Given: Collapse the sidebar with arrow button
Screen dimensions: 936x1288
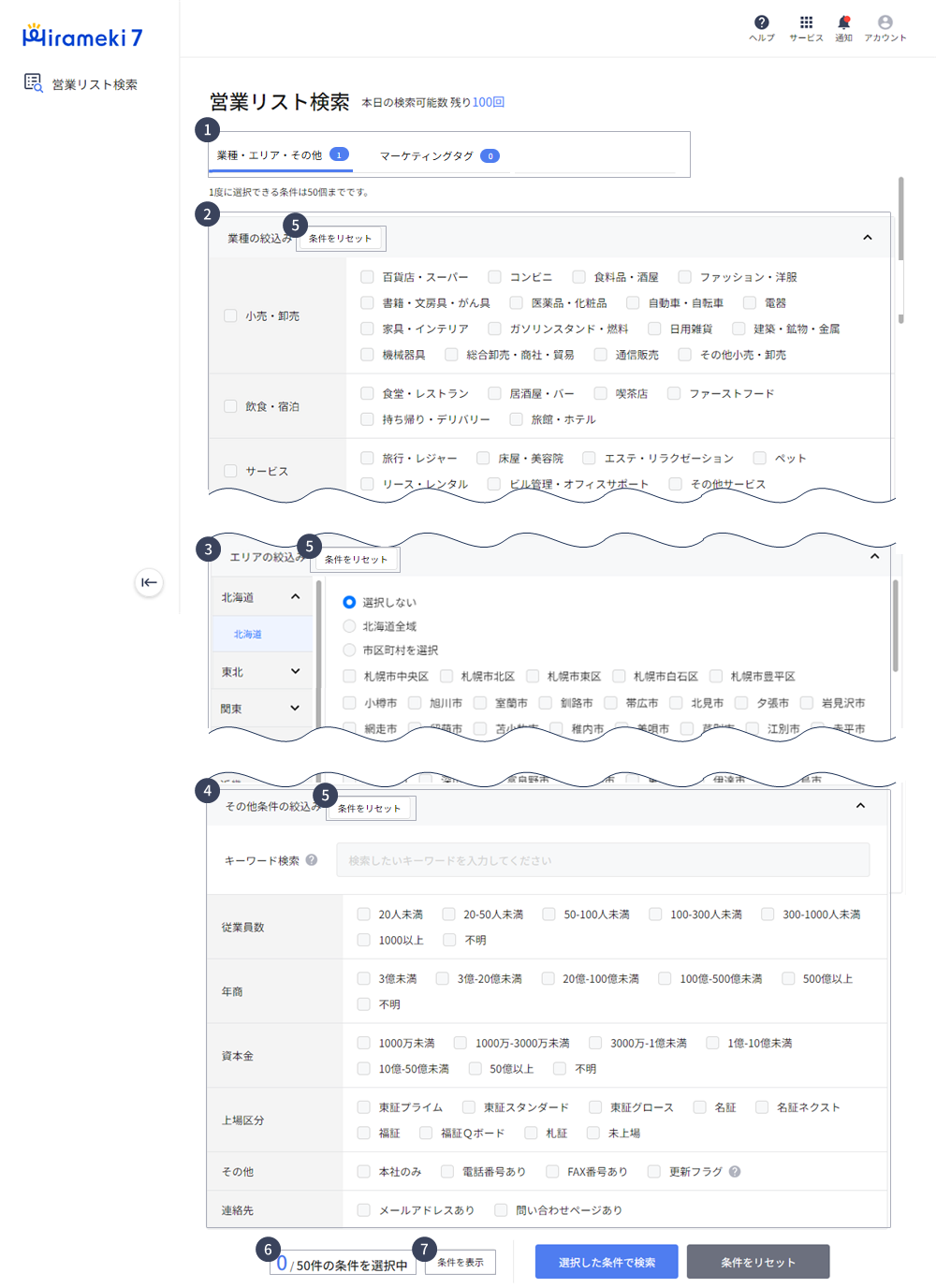Looking at the screenshot, I should (149, 582).
